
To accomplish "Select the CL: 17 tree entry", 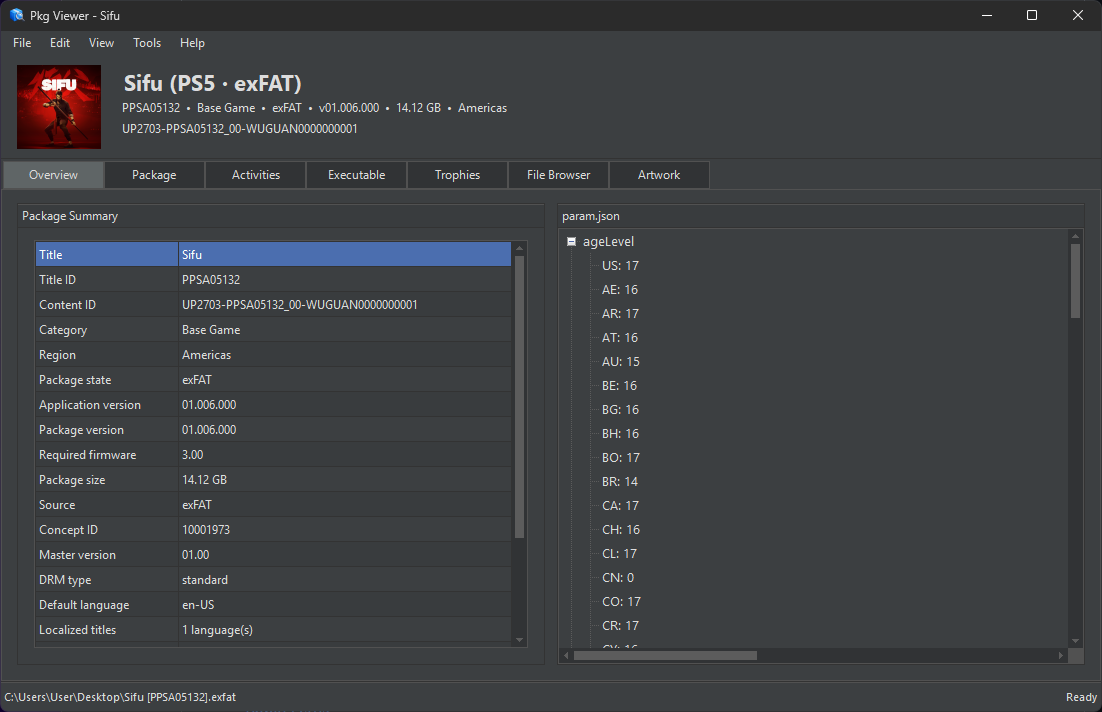I will 619,553.
